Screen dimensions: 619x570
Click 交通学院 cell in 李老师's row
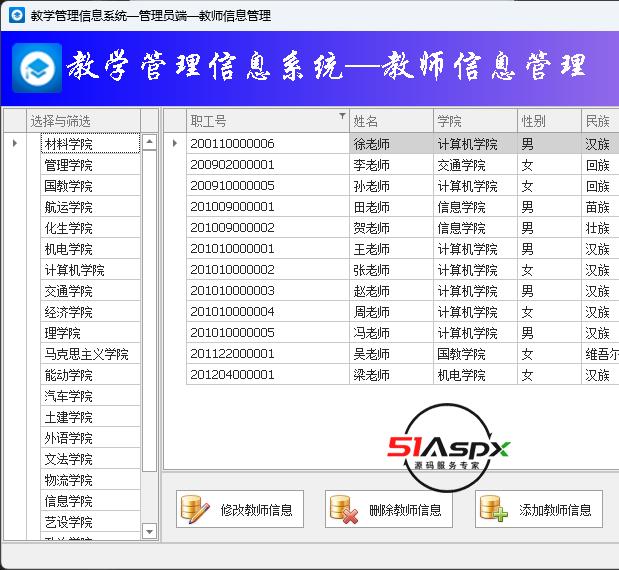pos(475,165)
